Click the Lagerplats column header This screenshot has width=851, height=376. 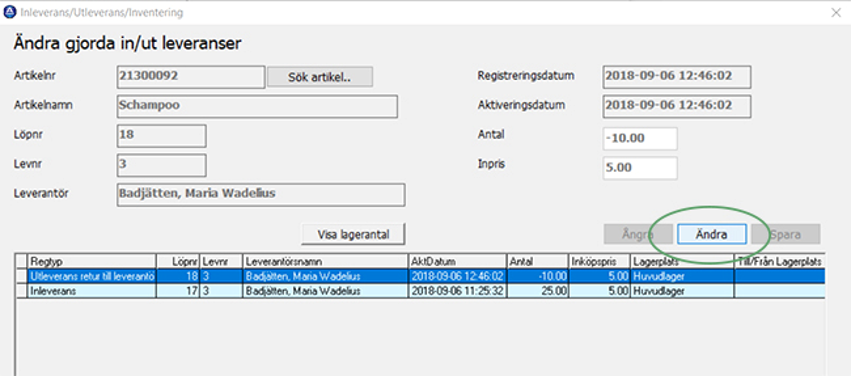(x=682, y=261)
